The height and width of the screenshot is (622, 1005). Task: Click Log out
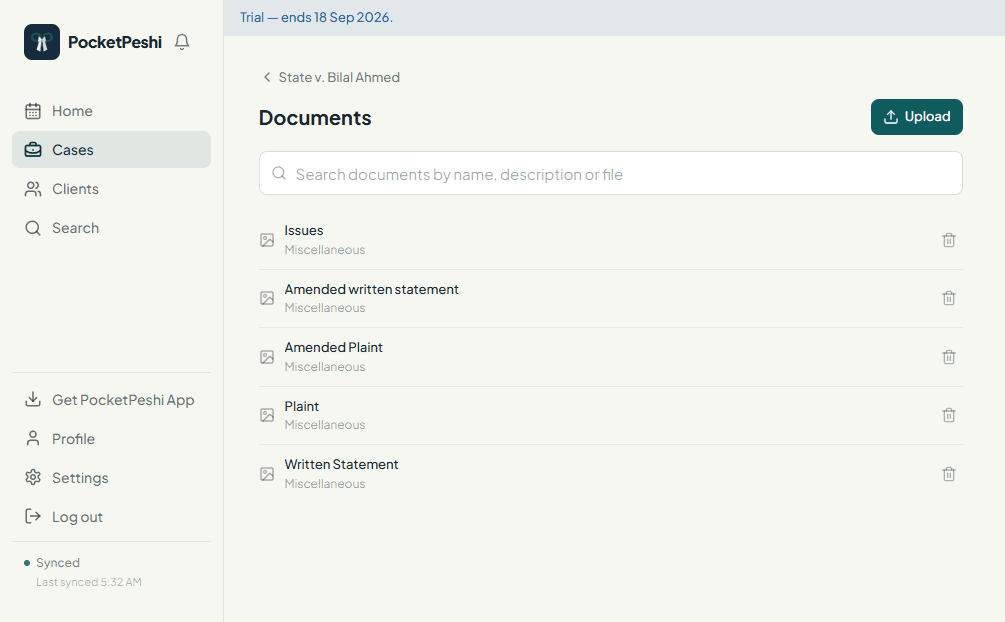click(x=111, y=516)
